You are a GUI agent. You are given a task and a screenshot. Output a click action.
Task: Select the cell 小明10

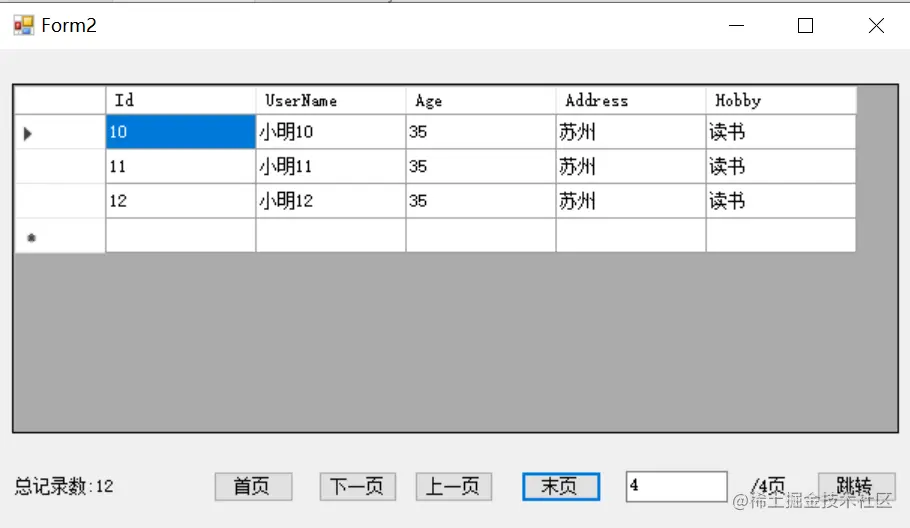coord(331,132)
